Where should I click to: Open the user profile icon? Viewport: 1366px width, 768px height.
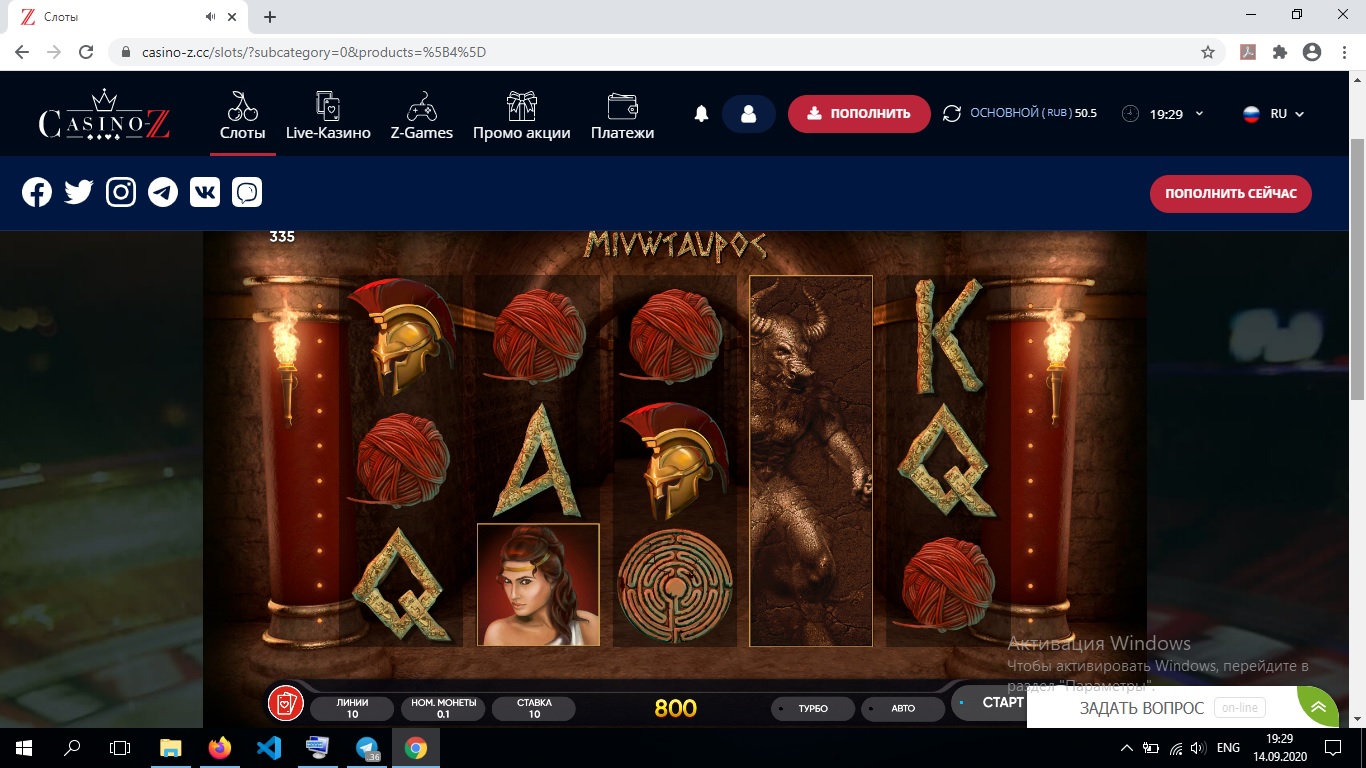click(x=748, y=114)
